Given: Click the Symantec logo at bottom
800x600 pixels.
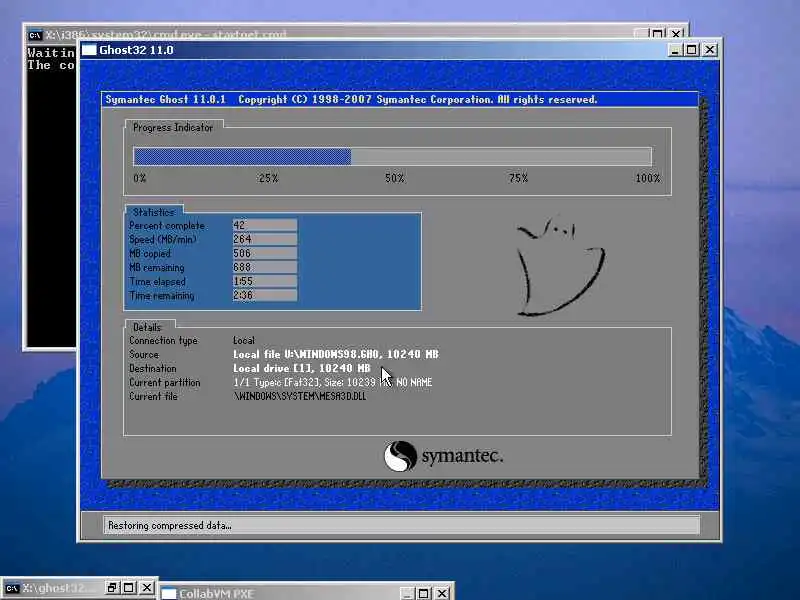Looking at the screenshot, I should click(443, 456).
